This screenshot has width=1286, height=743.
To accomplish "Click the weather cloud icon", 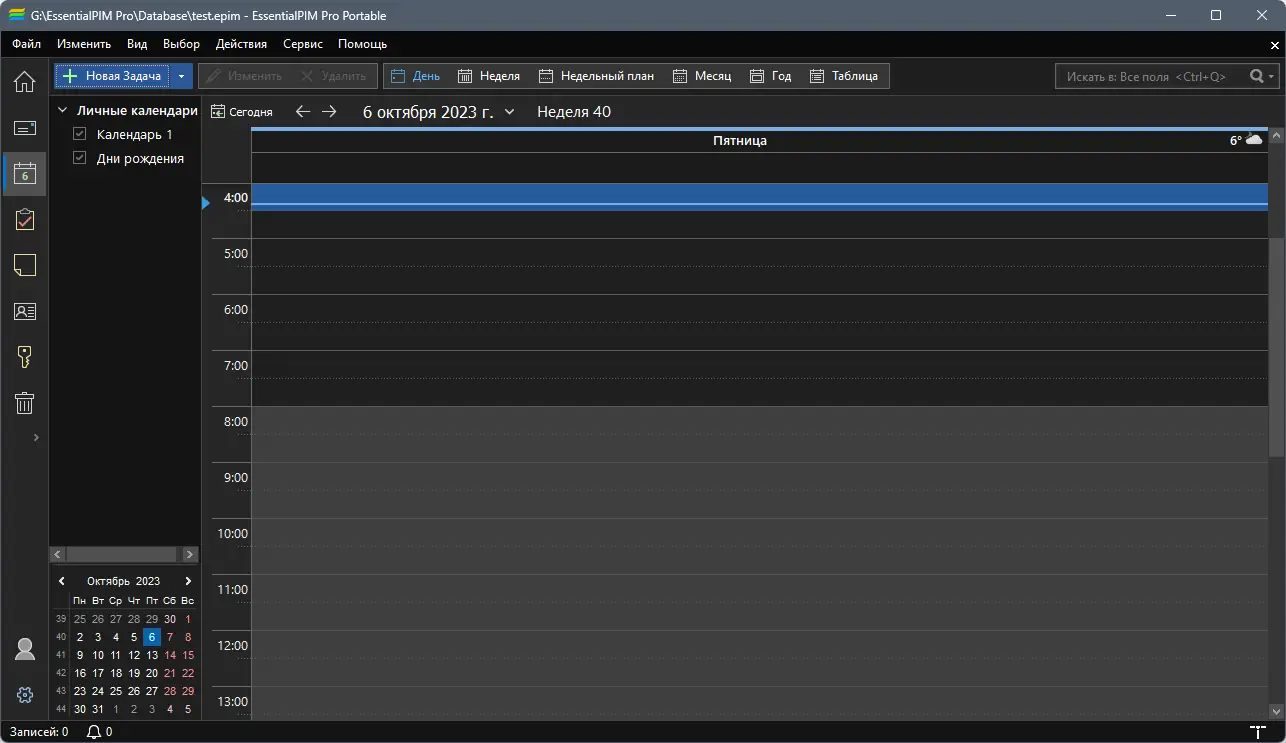I will click(x=1254, y=140).
